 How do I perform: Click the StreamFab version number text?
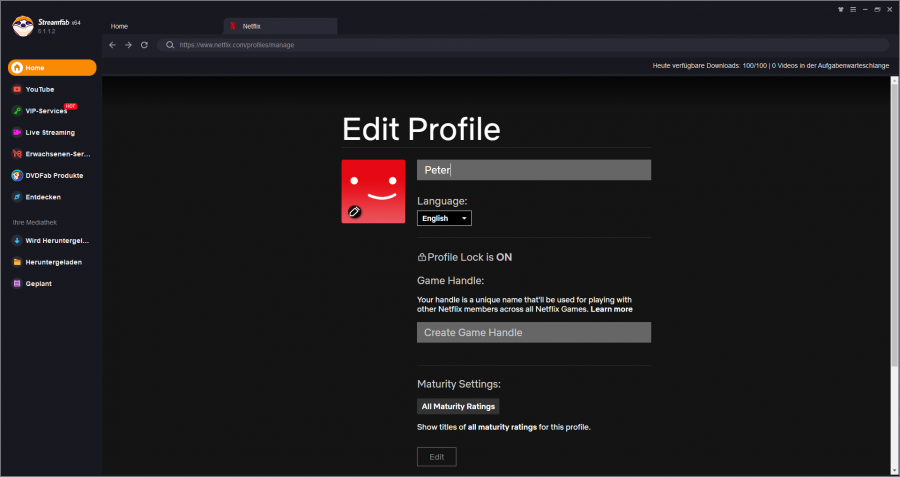(46, 31)
